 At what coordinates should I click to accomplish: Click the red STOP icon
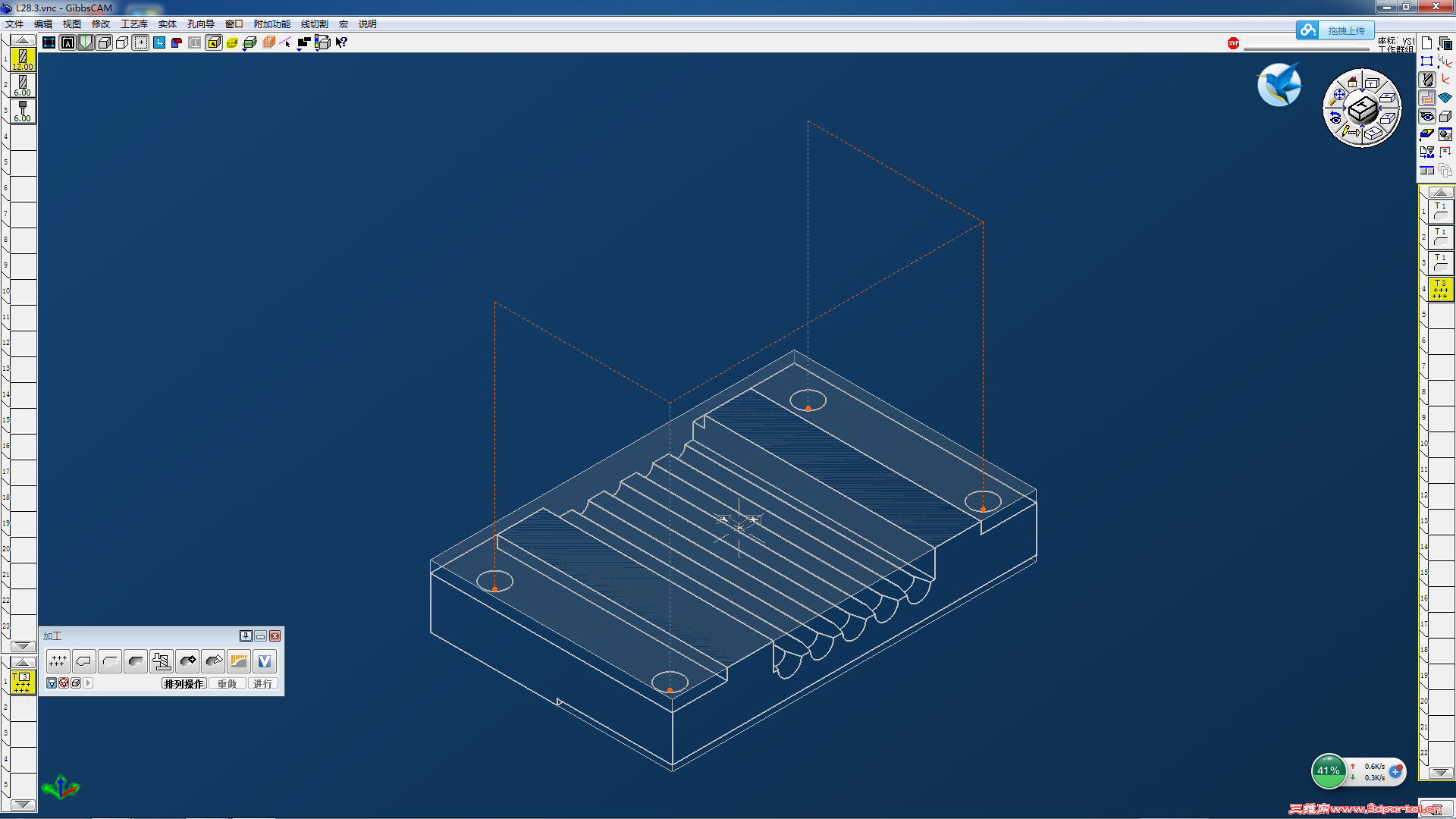(1233, 43)
